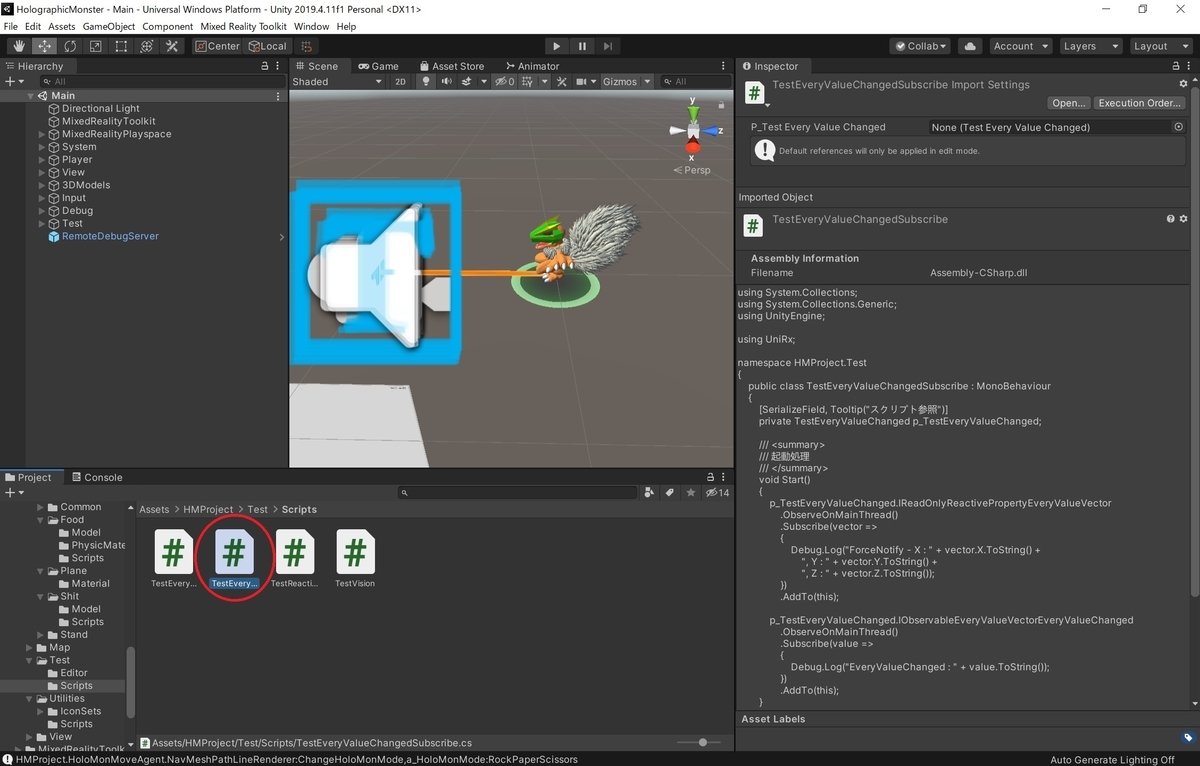
Task: Select the Rect Transform tool
Action: 121,46
